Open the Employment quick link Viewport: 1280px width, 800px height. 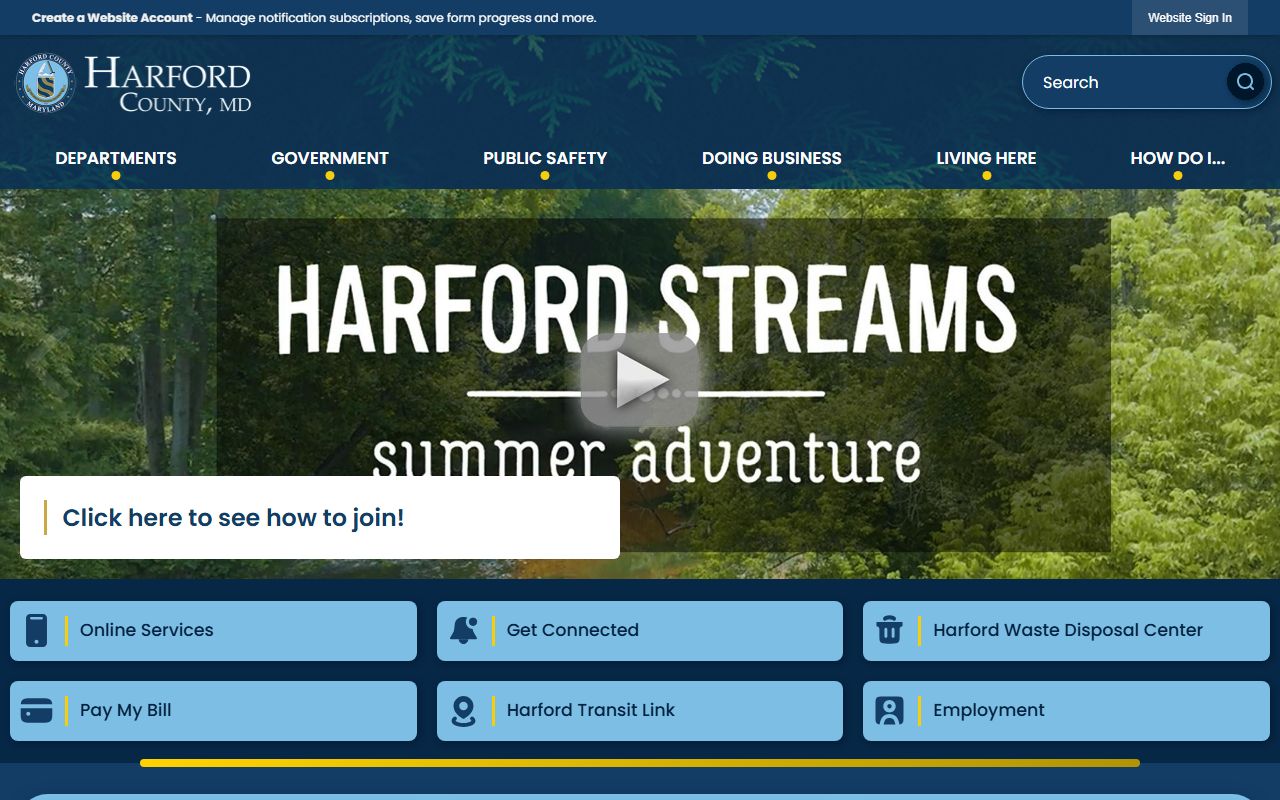[1066, 711]
